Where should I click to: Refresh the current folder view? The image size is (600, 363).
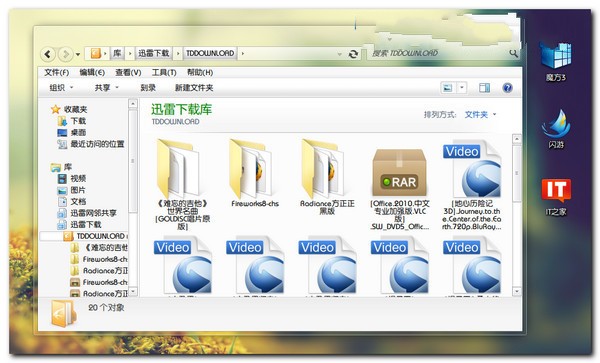[353, 54]
